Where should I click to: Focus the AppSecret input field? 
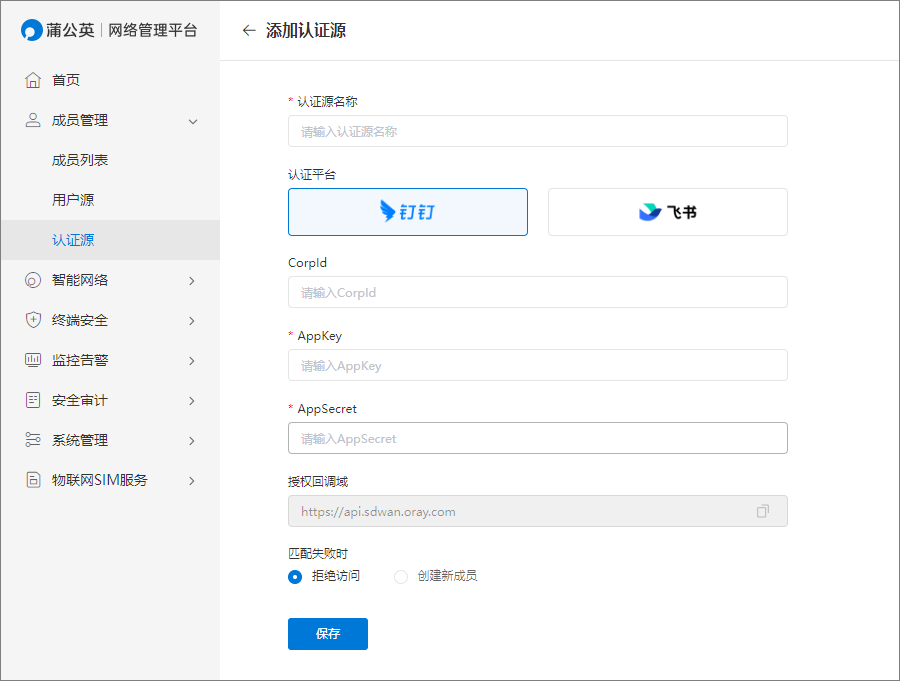(x=537, y=438)
